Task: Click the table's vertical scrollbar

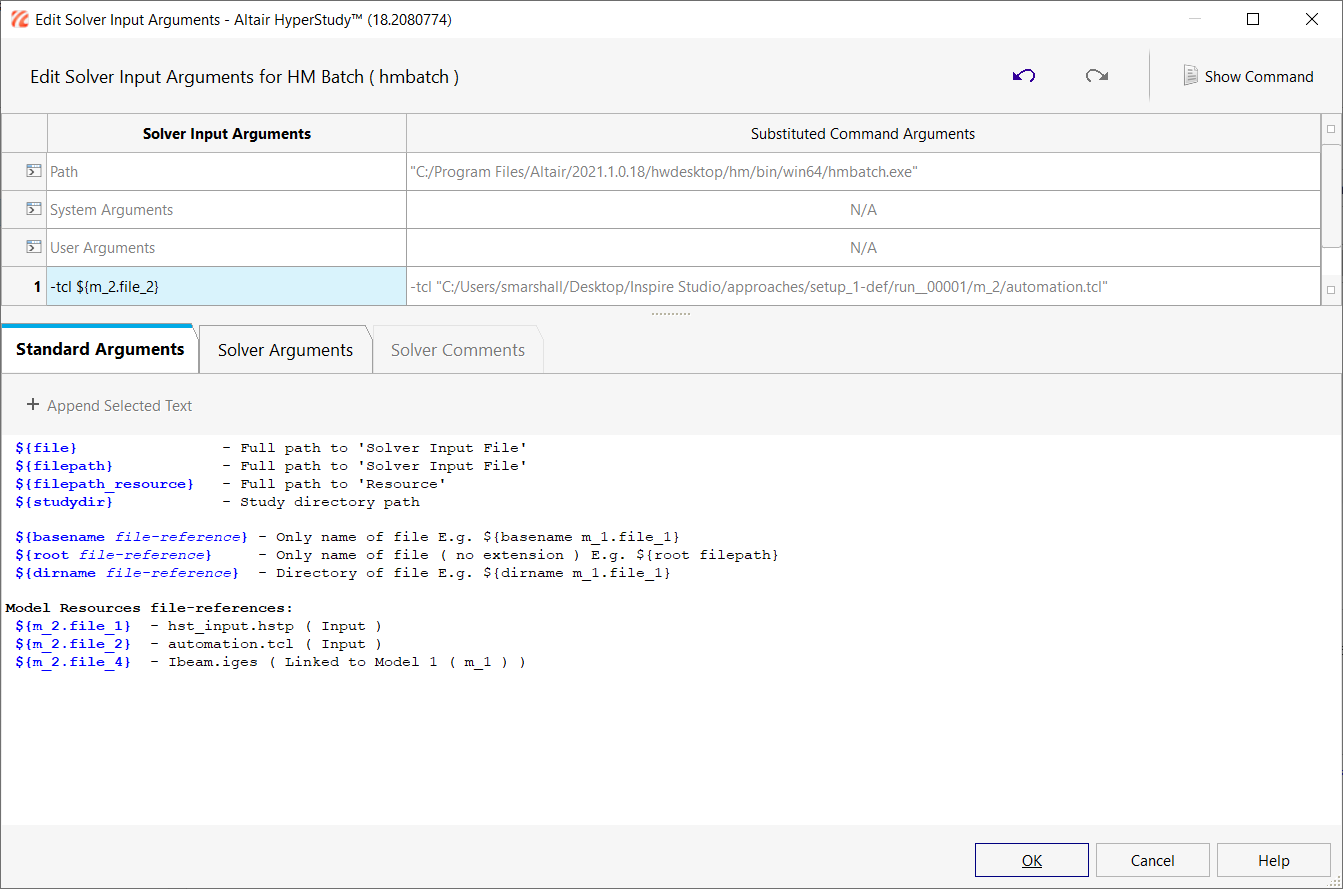Action: click(x=1331, y=195)
